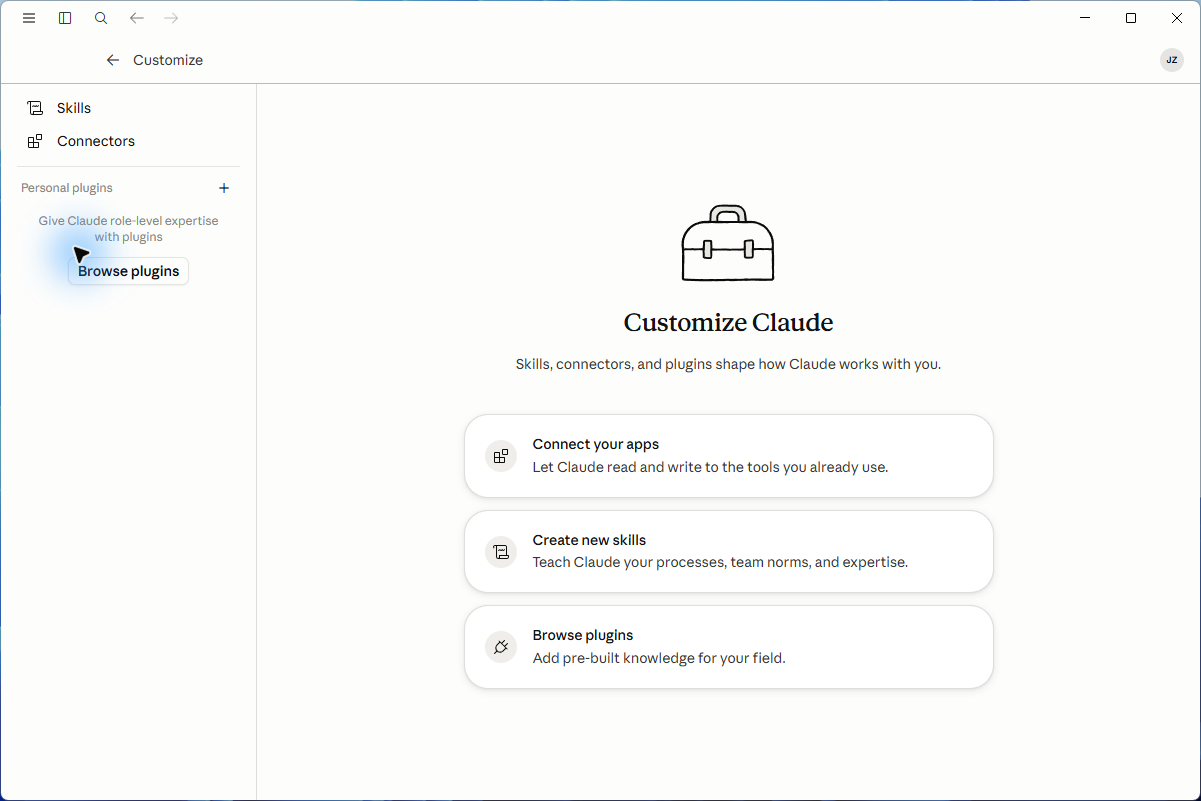Maximize the application window
This screenshot has width=1201, height=801.
click(1131, 18)
